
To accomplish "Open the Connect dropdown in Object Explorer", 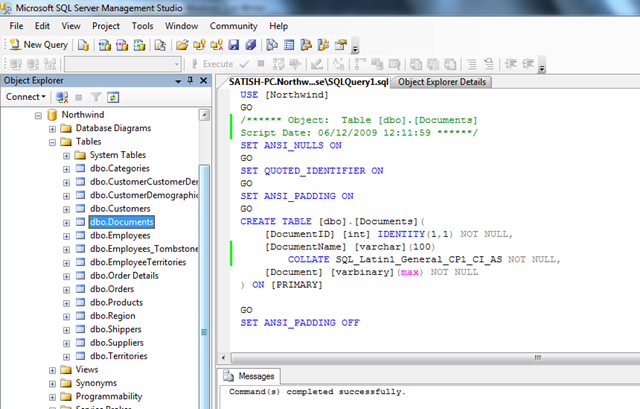I will [x=25, y=97].
